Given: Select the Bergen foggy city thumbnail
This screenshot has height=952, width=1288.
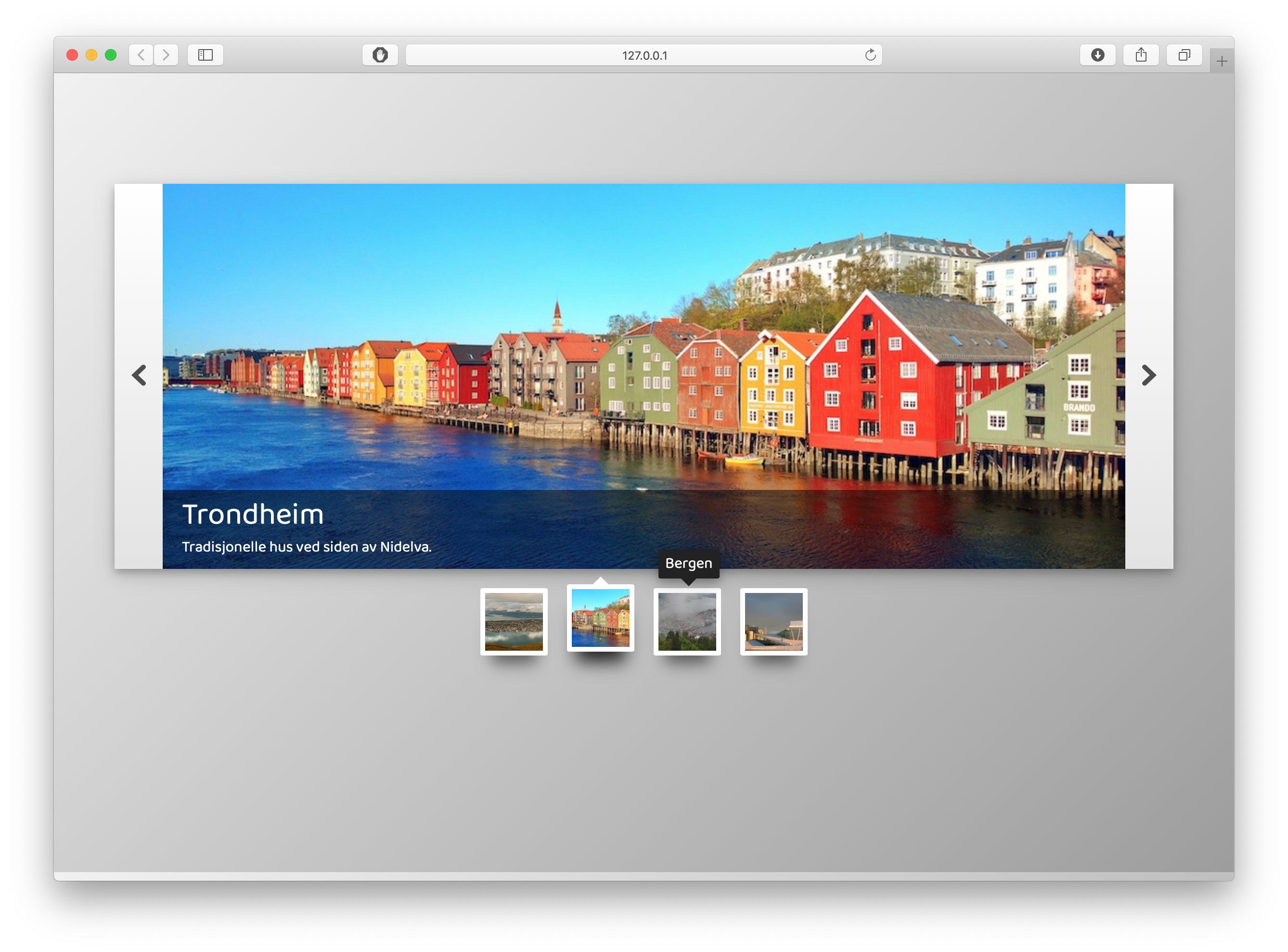Looking at the screenshot, I should click(687, 621).
